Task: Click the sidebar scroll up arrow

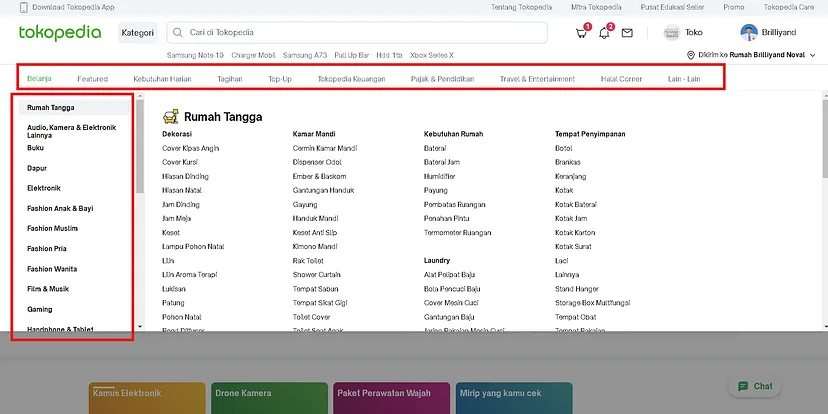Action: (140, 96)
